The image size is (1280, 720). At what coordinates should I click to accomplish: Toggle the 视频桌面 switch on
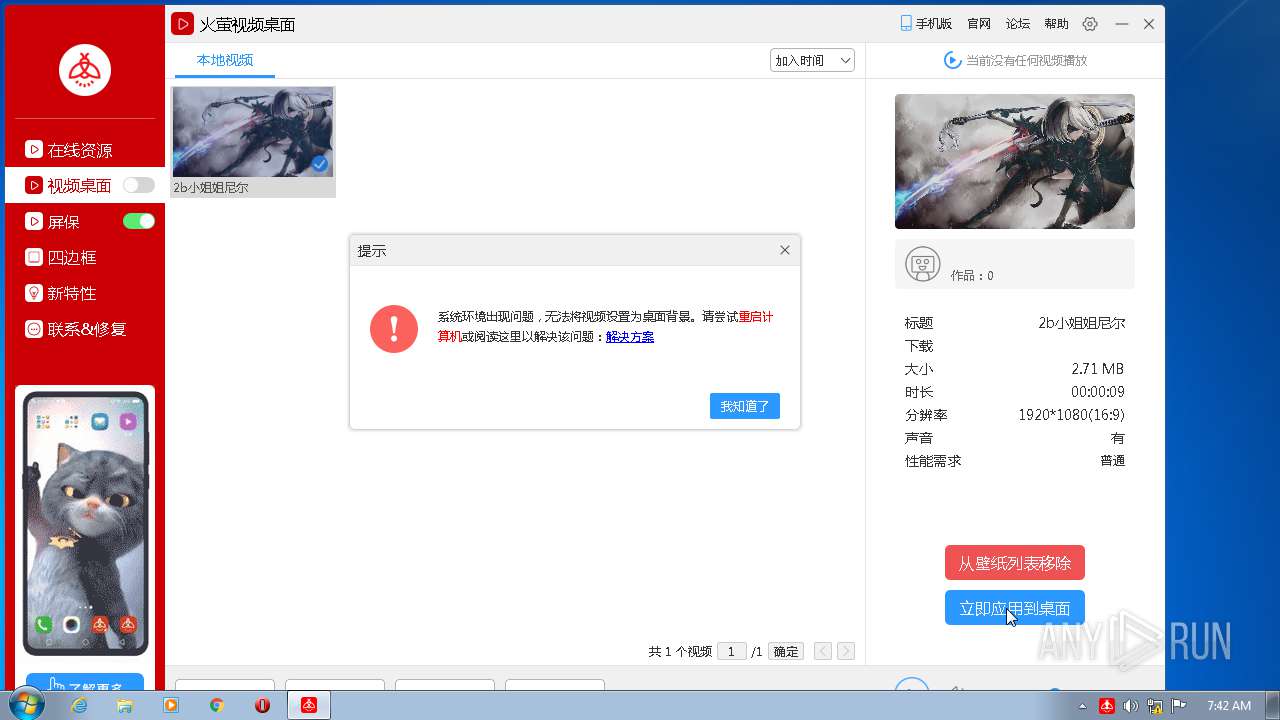pos(139,185)
